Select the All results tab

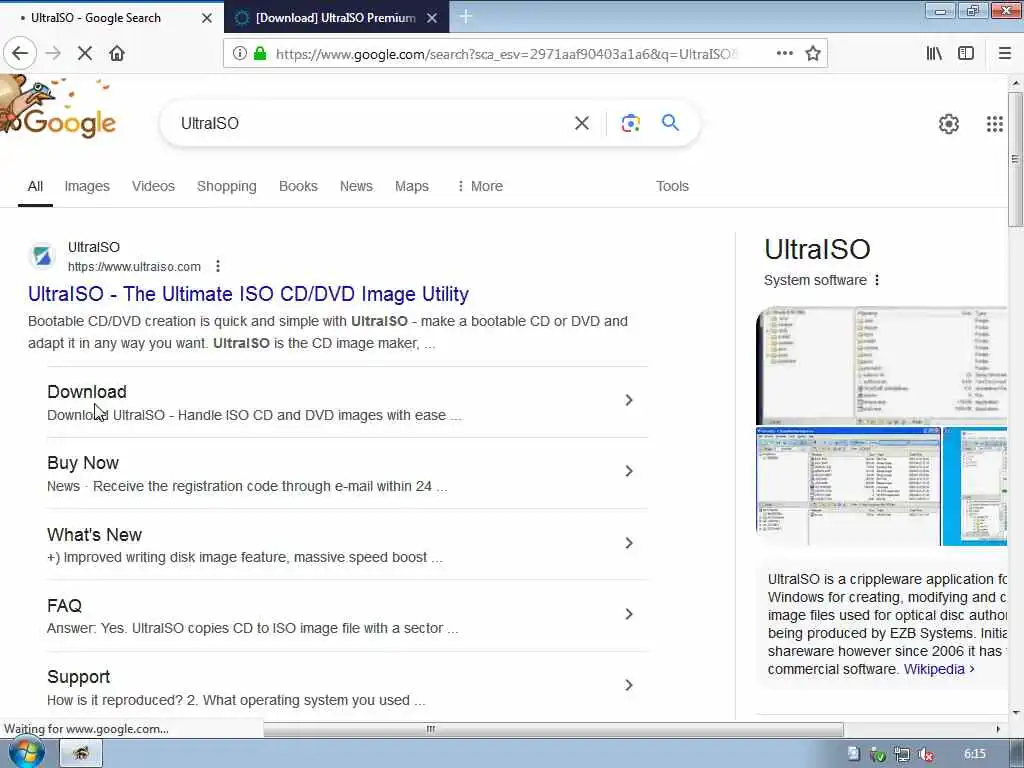(x=35, y=186)
